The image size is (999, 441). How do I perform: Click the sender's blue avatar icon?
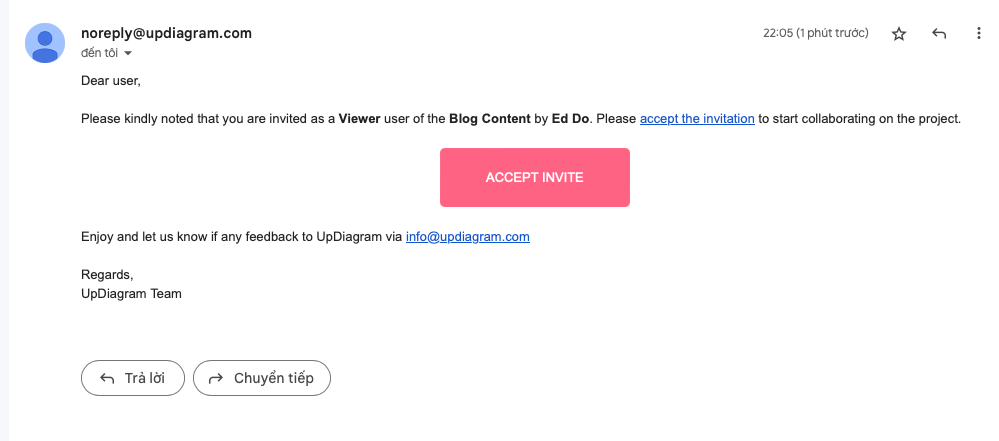point(45,43)
